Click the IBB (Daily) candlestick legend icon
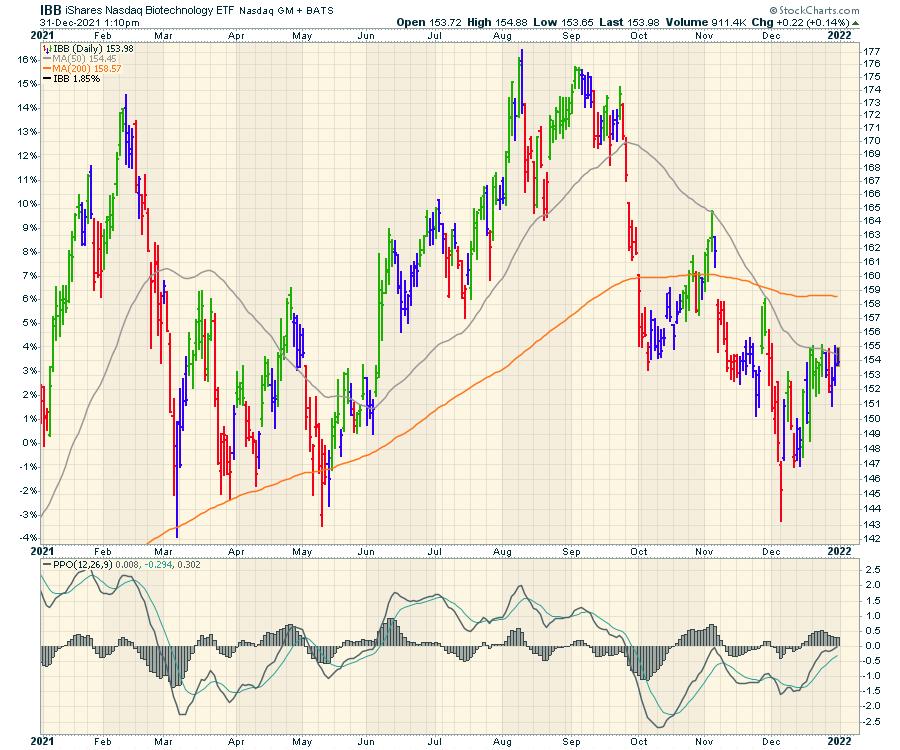This screenshot has width=900, height=750. pyautogui.click(x=46, y=48)
